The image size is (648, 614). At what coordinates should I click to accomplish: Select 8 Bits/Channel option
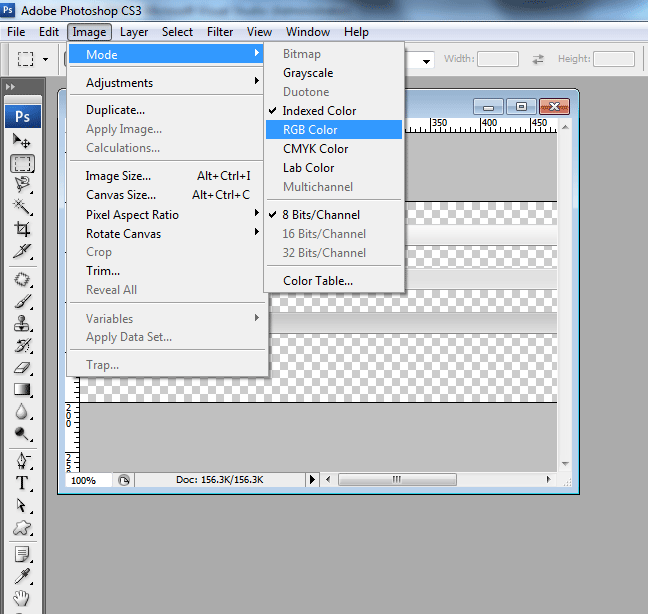click(334, 215)
